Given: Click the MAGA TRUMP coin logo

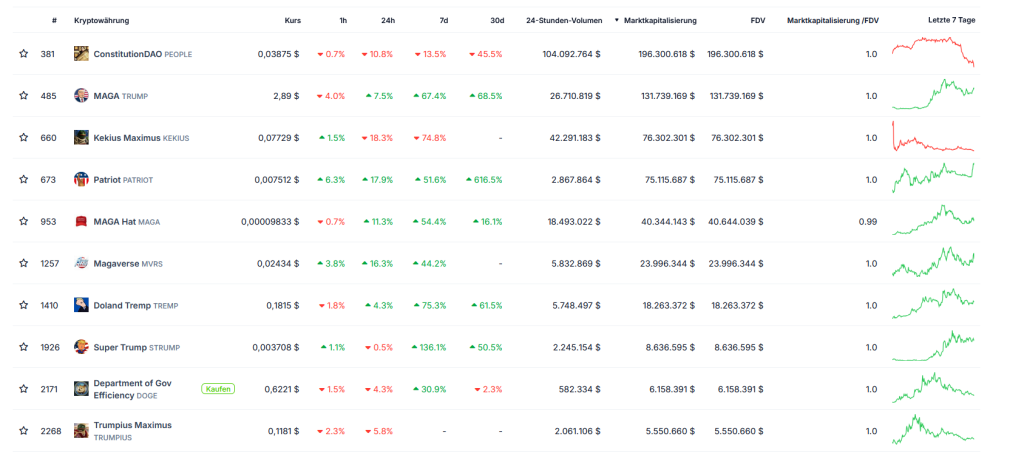Looking at the screenshot, I should point(81,96).
